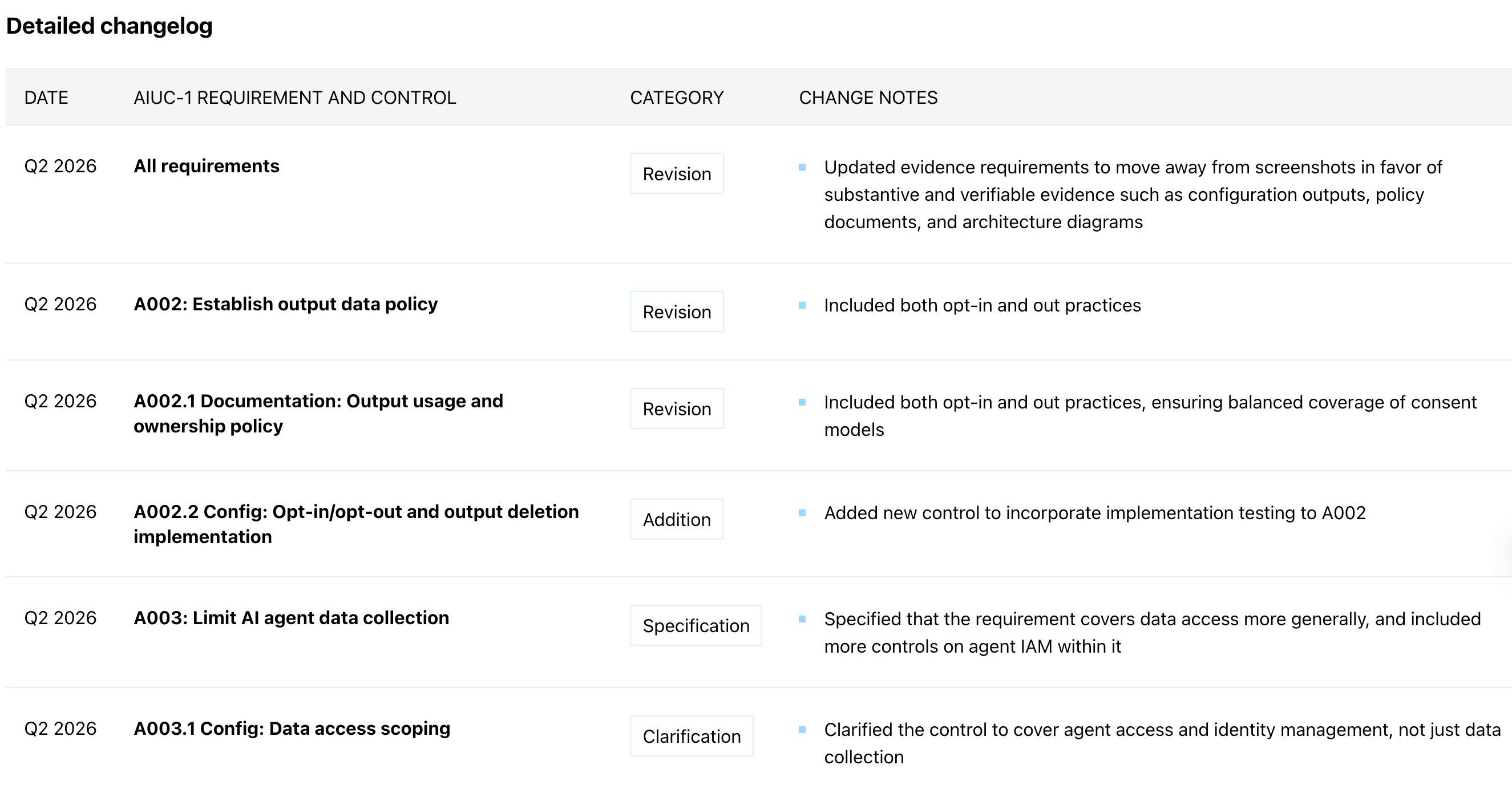Open A003.1 Config: Data access scoping
The height and width of the screenshot is (785, 1512).
292,728
